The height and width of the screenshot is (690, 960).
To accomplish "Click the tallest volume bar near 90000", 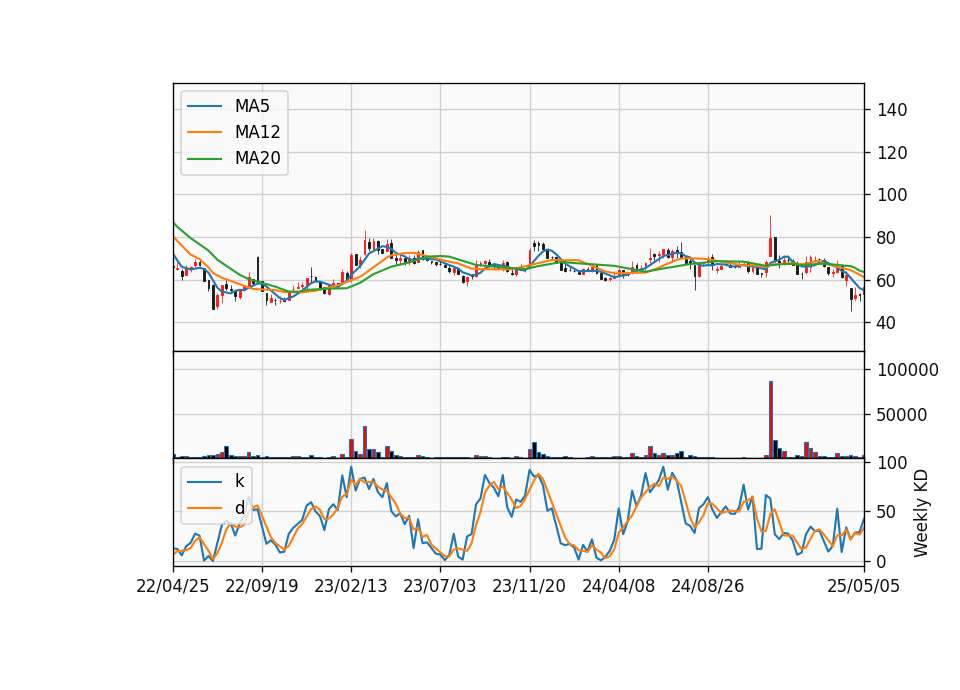I will click(771, 419).
